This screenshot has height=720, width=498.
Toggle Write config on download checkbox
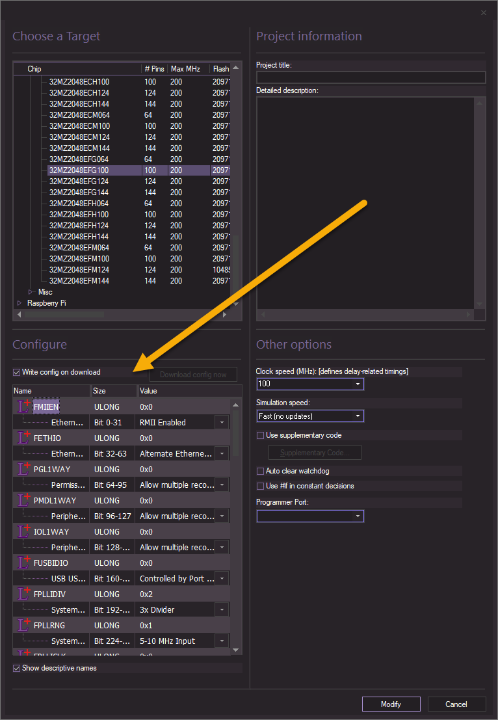point(17,372)
